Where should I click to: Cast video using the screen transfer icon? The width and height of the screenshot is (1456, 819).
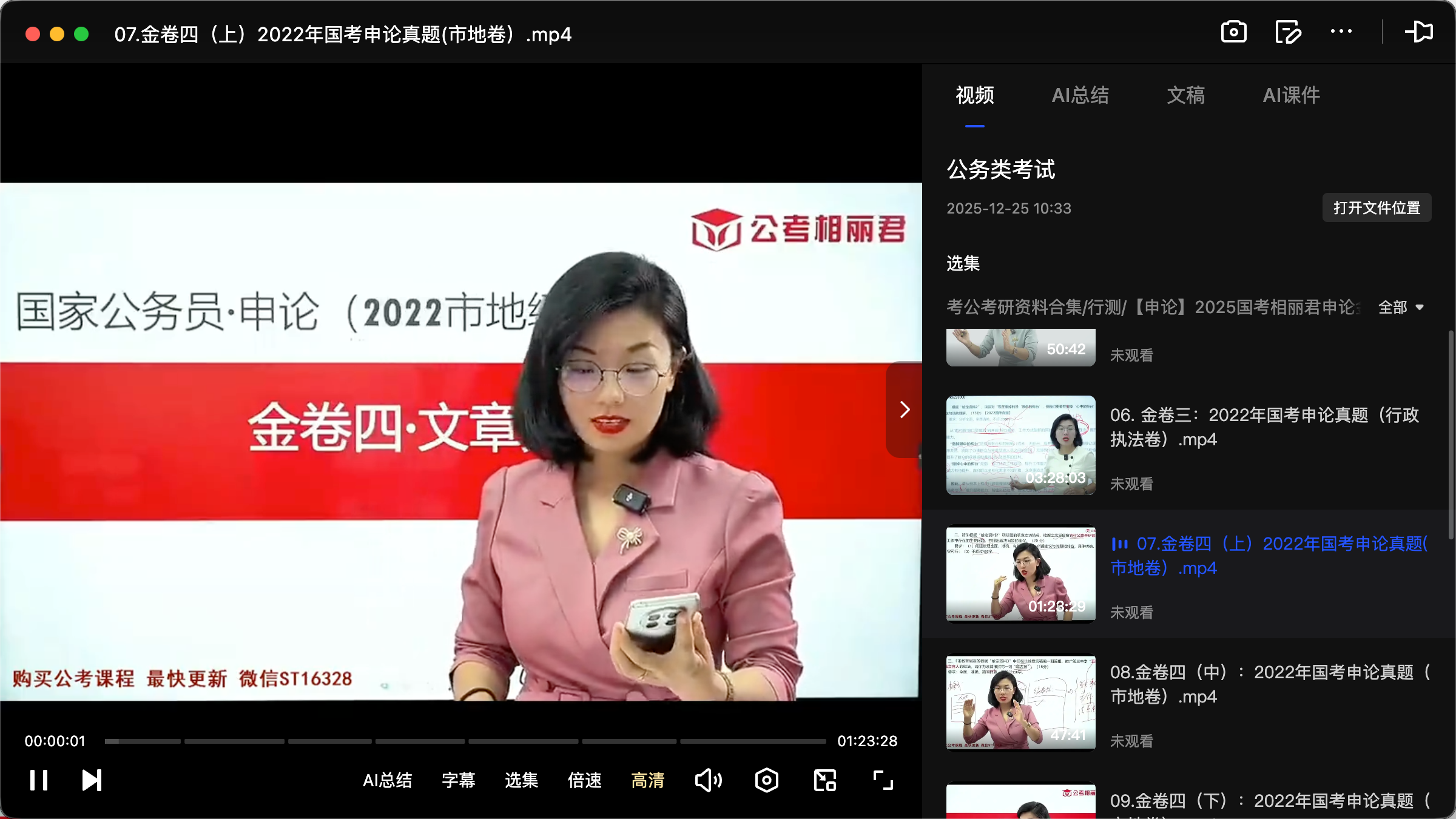click(x=1420, y=32)
